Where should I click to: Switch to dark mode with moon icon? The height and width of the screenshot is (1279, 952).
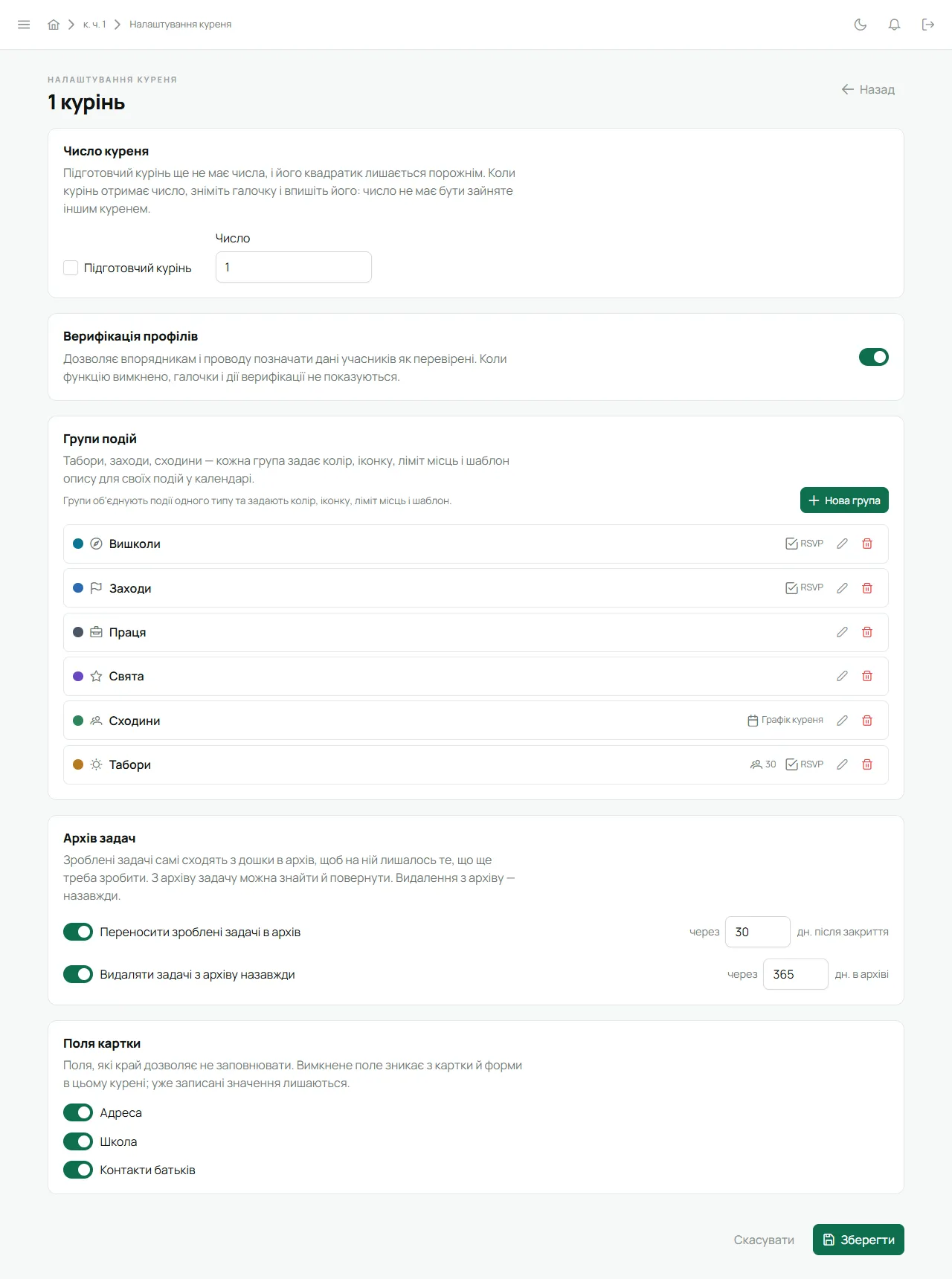click(x=861, y=25)
